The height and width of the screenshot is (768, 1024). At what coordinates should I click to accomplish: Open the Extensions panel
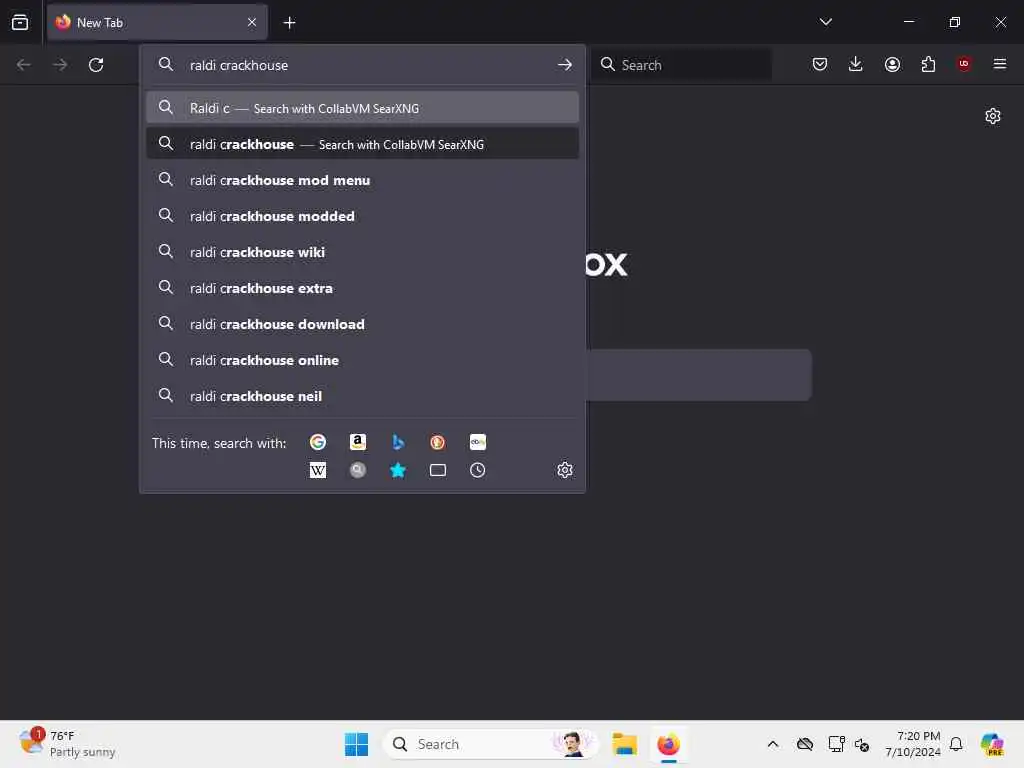tap(928, 64)
